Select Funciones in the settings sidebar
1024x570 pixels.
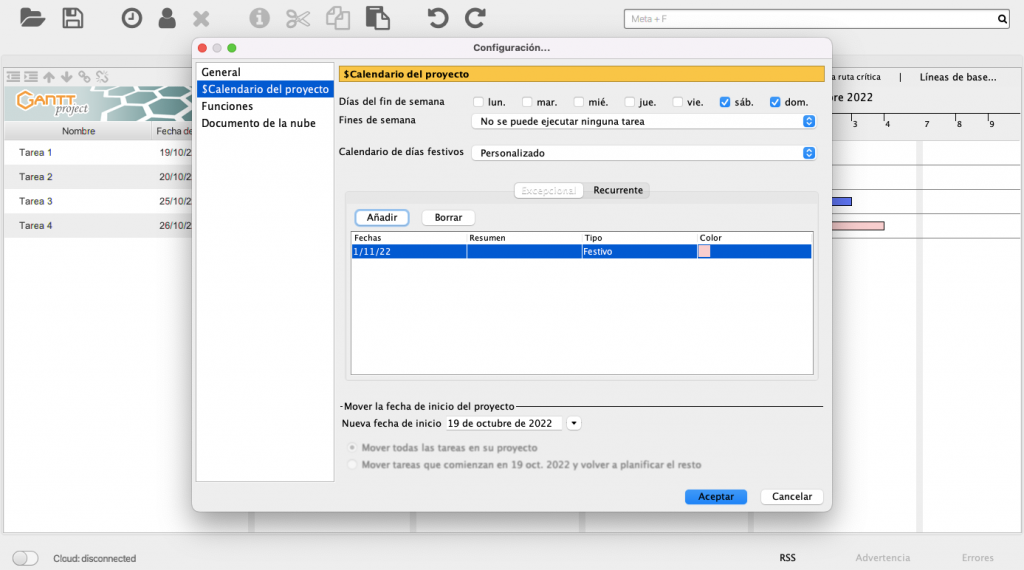227,106
